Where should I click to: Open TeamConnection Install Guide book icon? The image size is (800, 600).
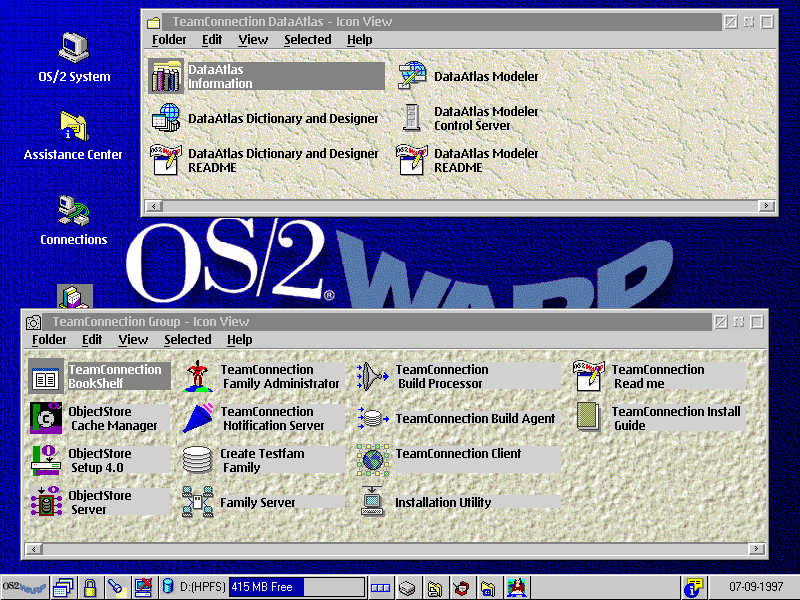click(589, 418)
